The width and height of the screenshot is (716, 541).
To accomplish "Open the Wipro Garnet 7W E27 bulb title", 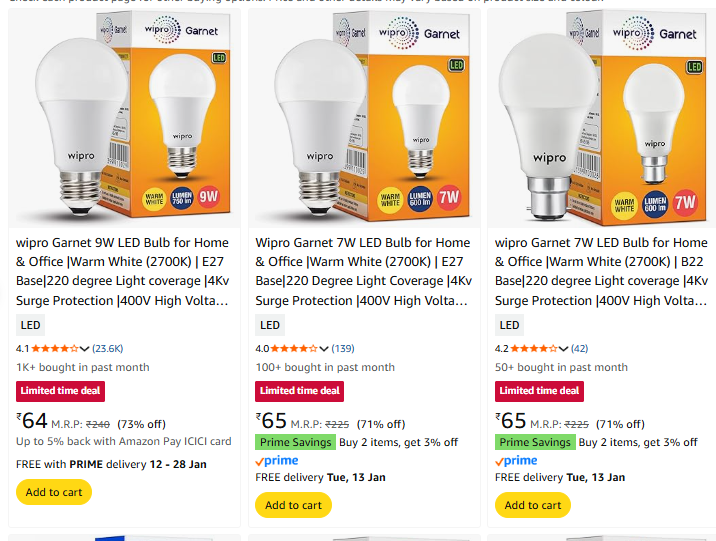I will (x=362, y=271).
